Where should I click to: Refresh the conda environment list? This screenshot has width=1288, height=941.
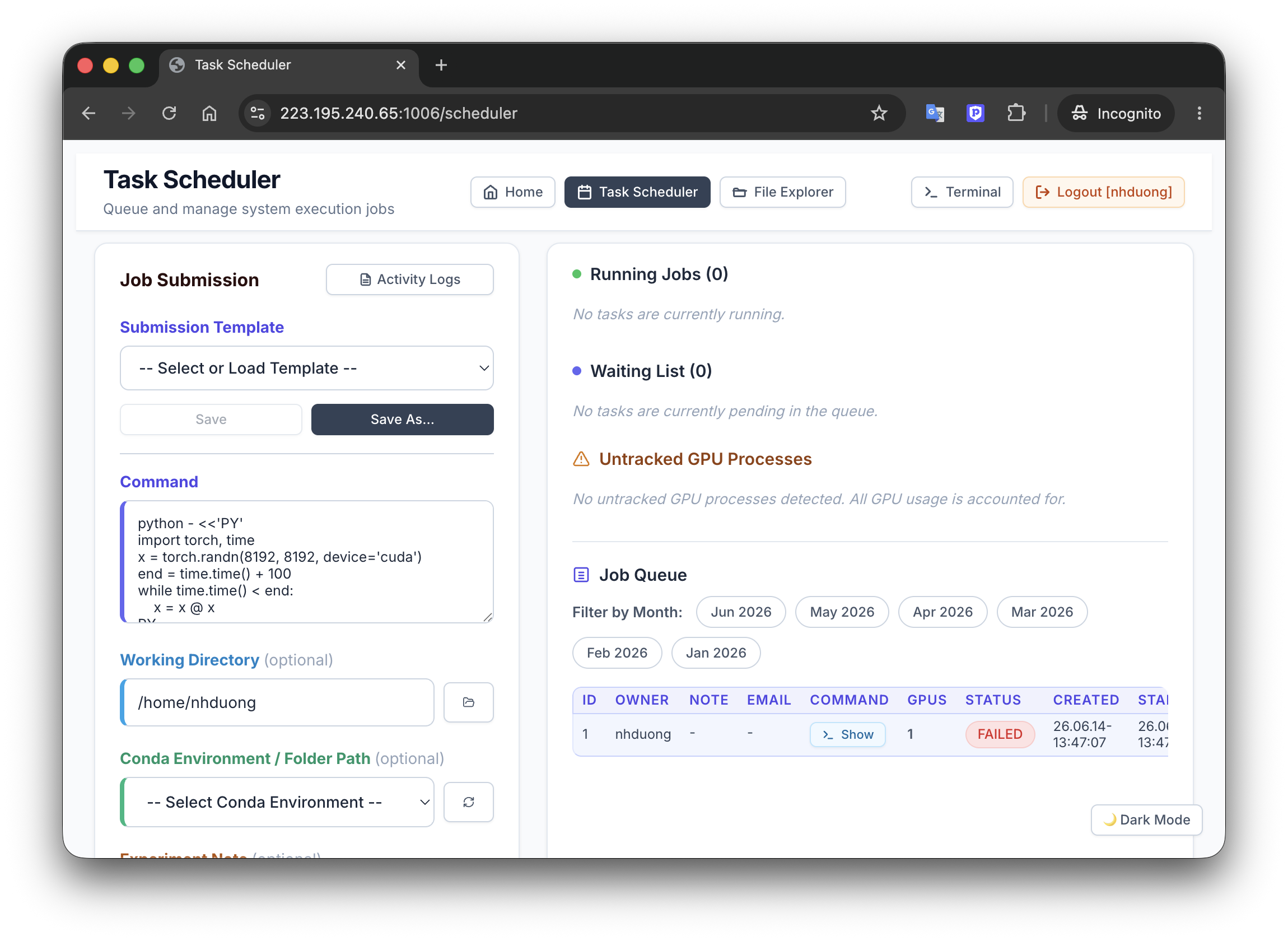468,802
